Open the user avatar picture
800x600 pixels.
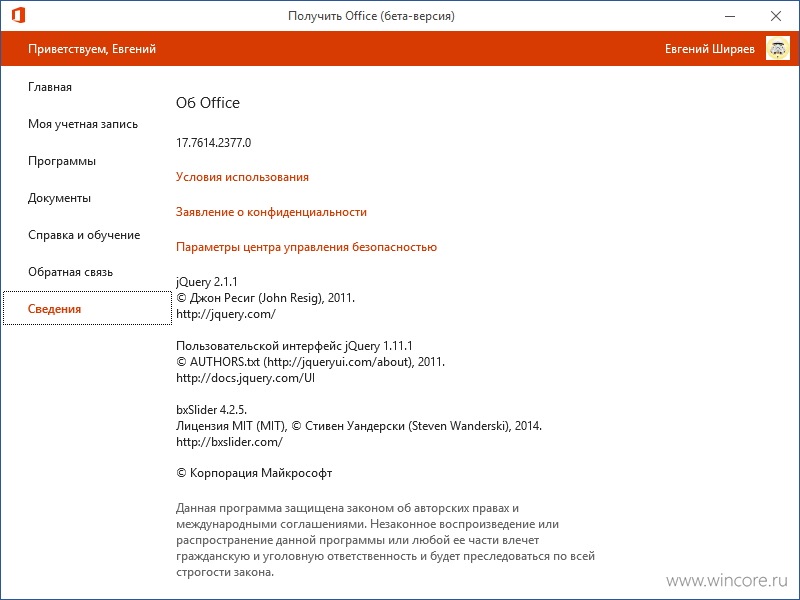(x=778, y=48)
